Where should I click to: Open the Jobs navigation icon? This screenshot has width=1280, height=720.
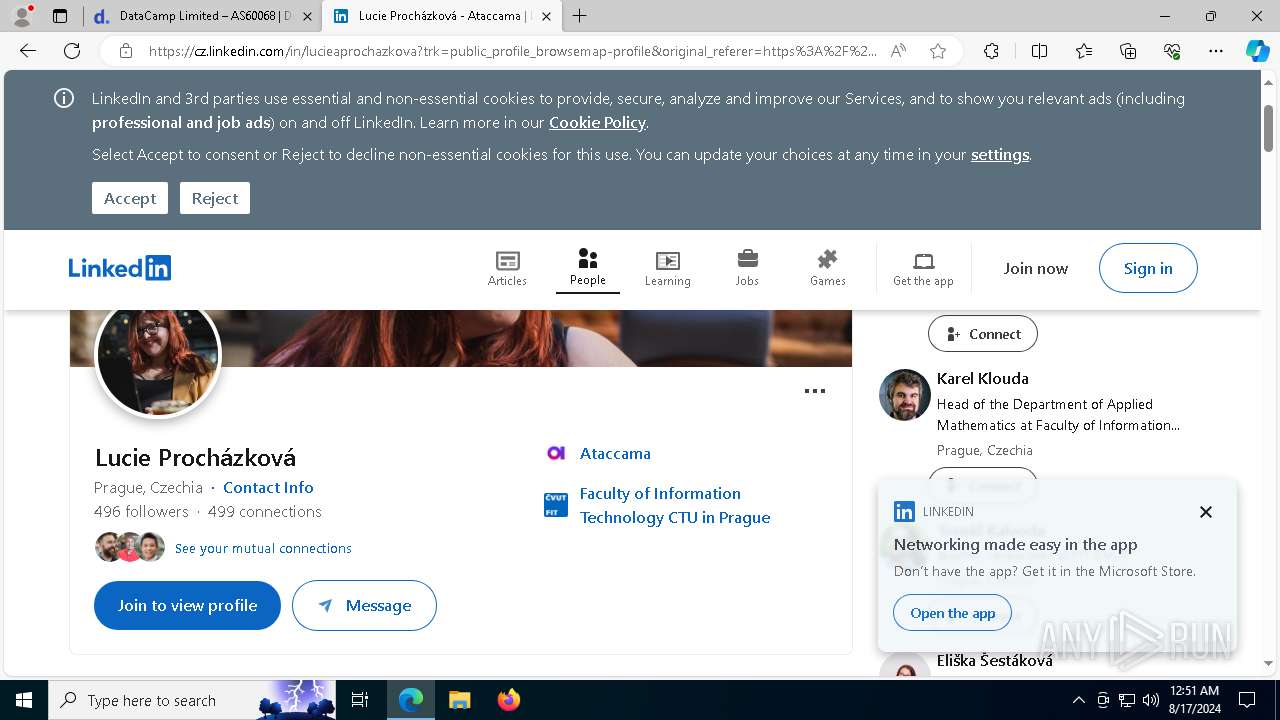(x=747, y=268)
